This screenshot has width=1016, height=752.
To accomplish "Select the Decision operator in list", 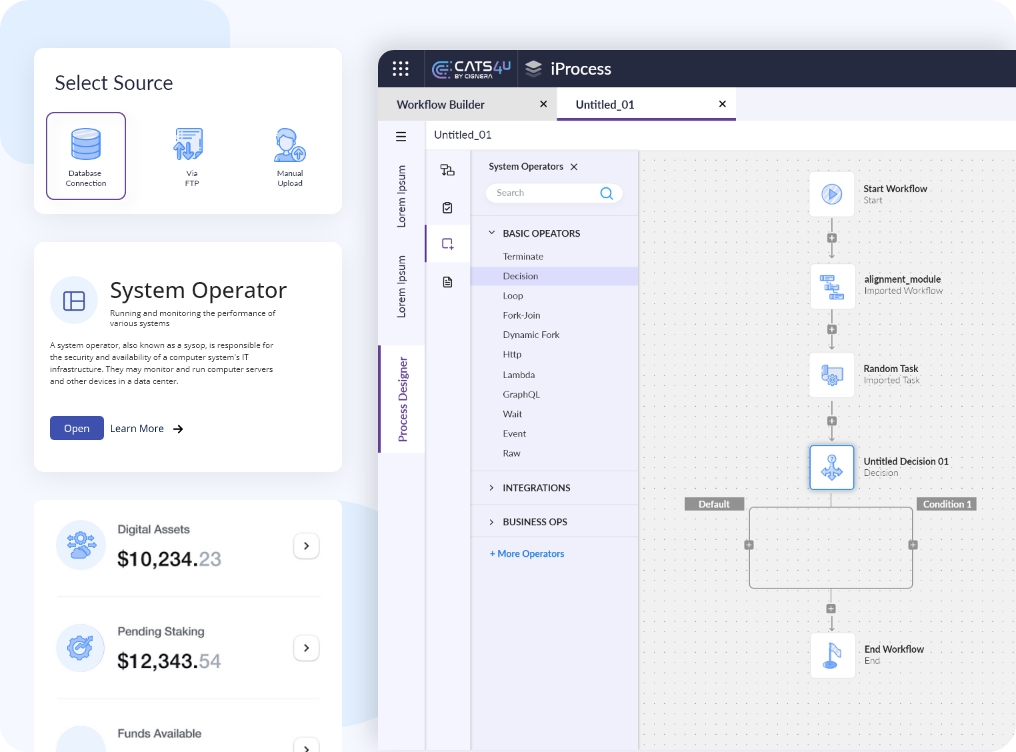I will click(555, 276).
